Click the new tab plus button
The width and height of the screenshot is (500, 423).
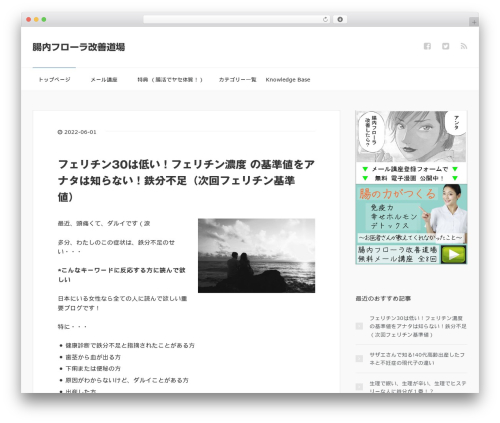pyautogui.click(x=474, y=22)
